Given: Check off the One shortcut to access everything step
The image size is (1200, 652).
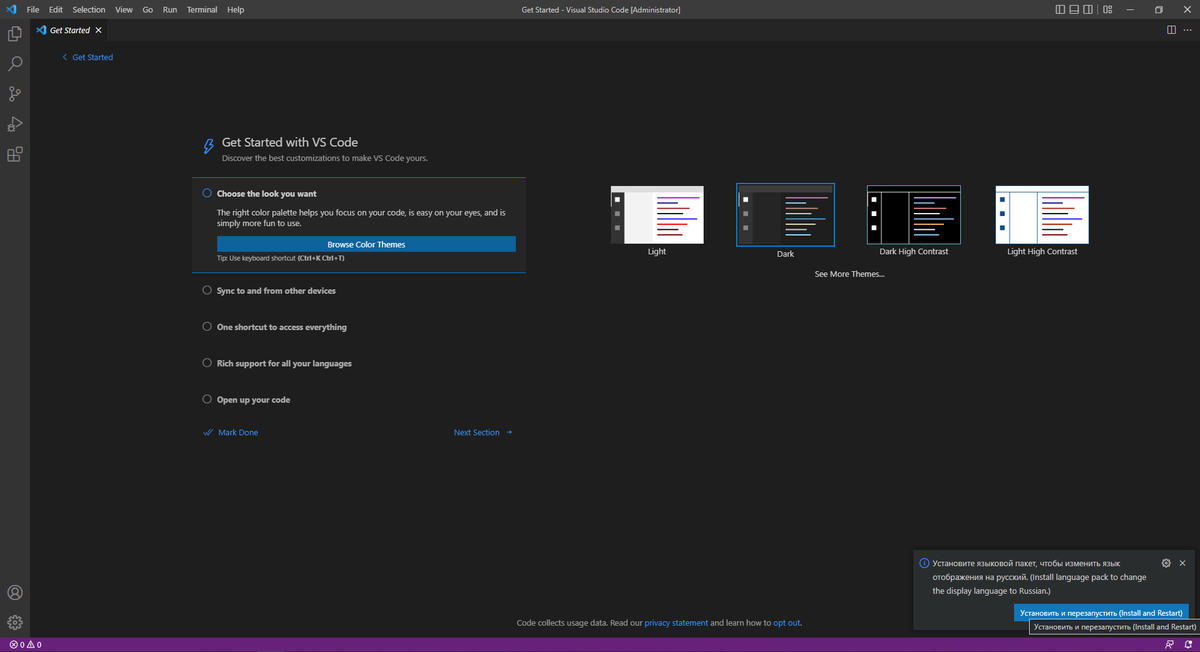Looking at the screenshot, I should point(206,326).
